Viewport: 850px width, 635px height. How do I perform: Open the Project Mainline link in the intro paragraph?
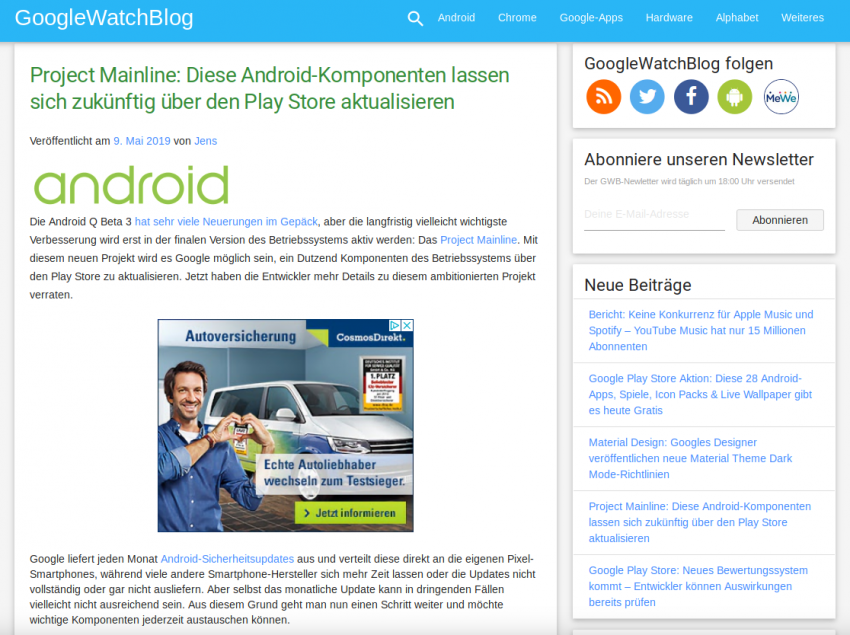tap(478, 240)
